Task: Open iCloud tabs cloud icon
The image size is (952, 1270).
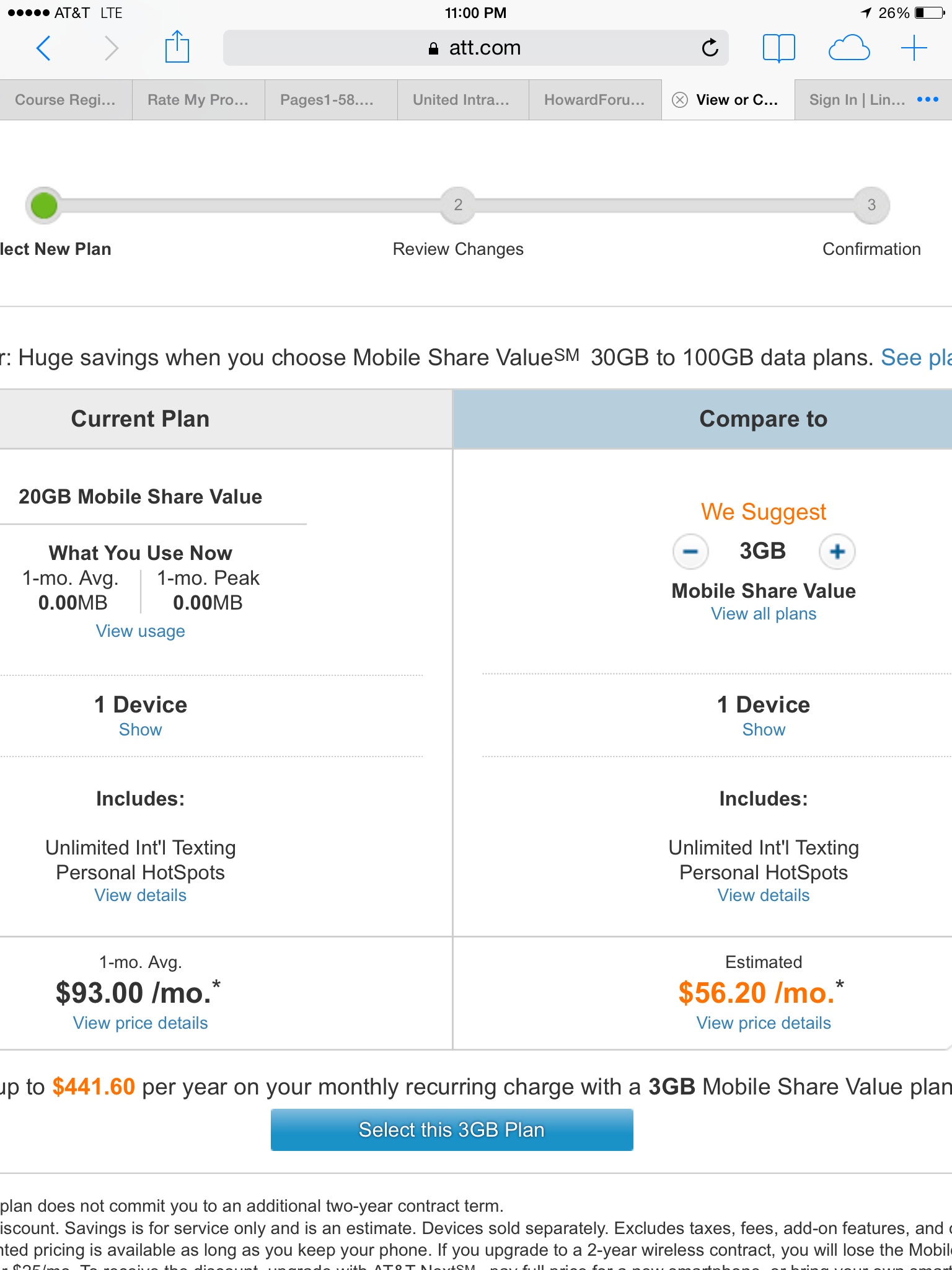Action: point(849,48)
